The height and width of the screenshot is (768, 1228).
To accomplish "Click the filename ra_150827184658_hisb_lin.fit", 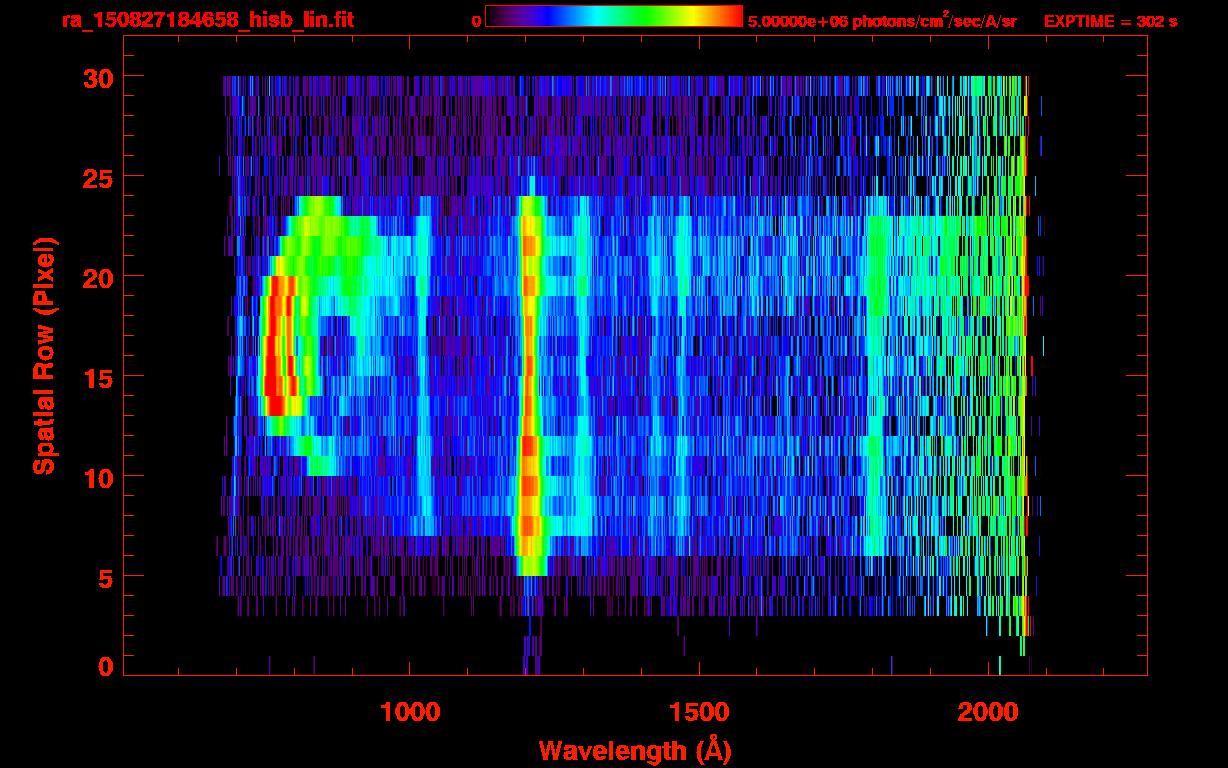I will click(x=206, y=19).
